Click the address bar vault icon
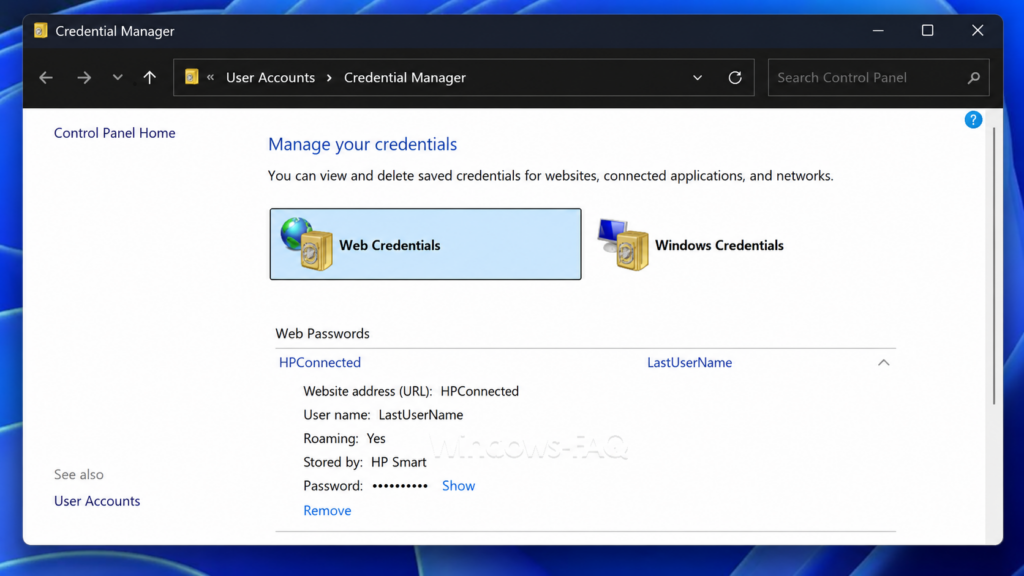This screenshot has height=576, width=1024. (x=191, y=77)
